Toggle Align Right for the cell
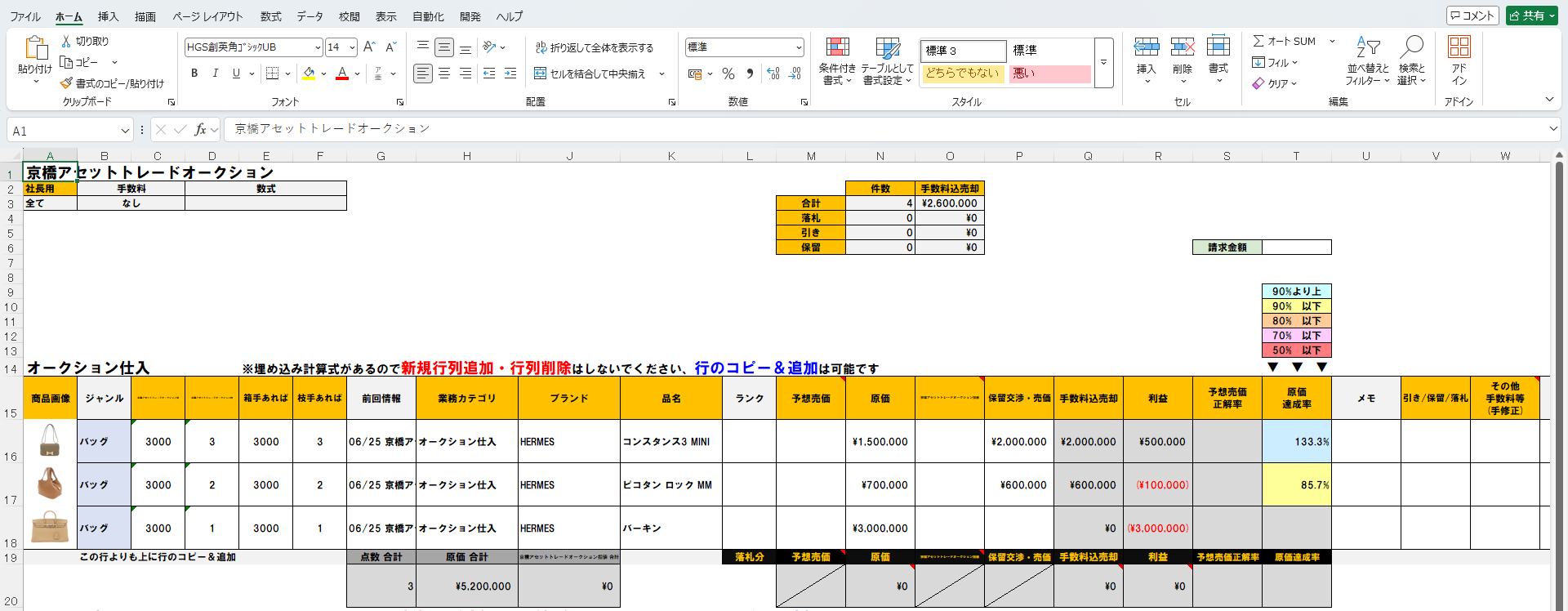This screenshot has width=1568, height=611. coord(465,74)
